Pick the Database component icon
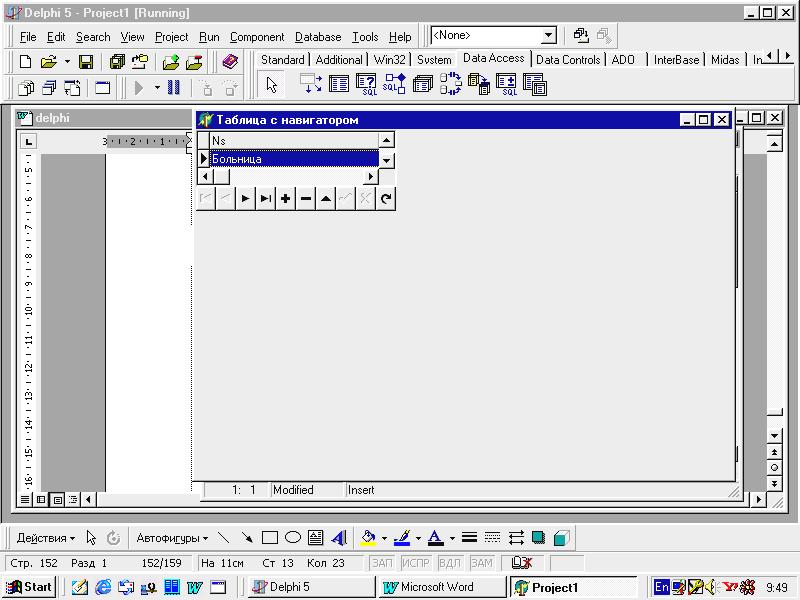The image size is (800, 600). point(422,84)
